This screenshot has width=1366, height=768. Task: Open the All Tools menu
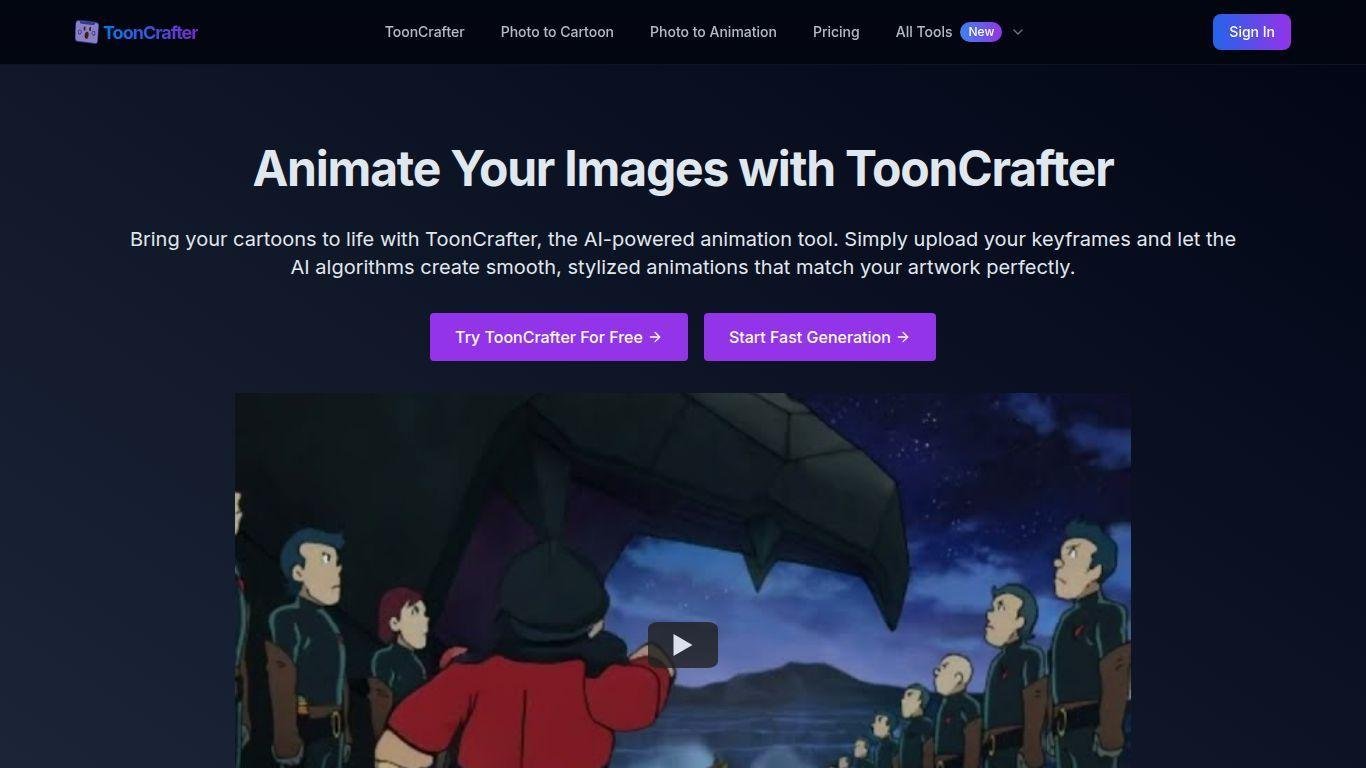pos(923,32)
